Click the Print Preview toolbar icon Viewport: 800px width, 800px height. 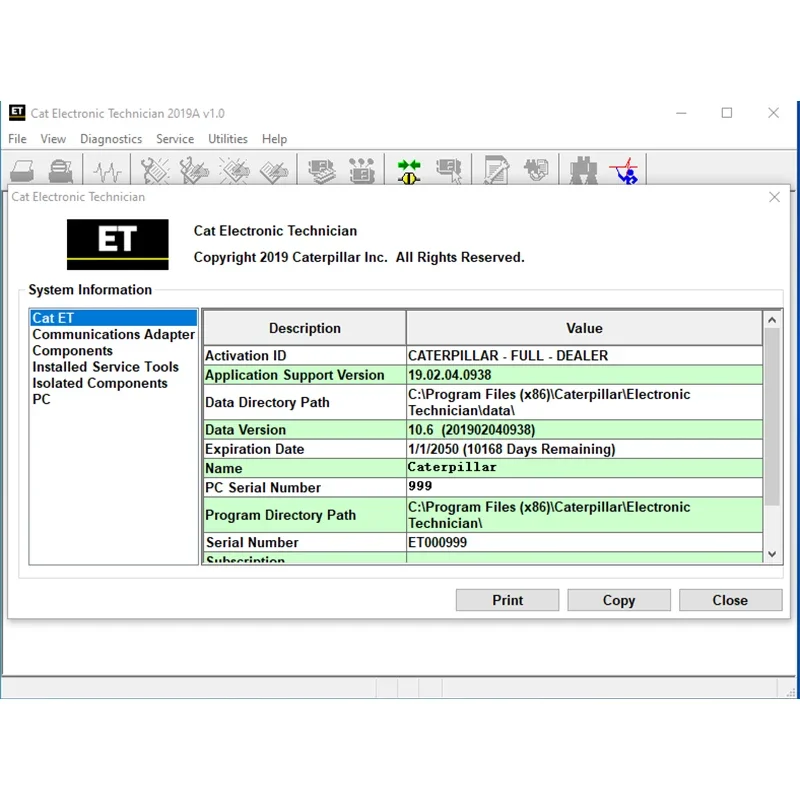61,170
